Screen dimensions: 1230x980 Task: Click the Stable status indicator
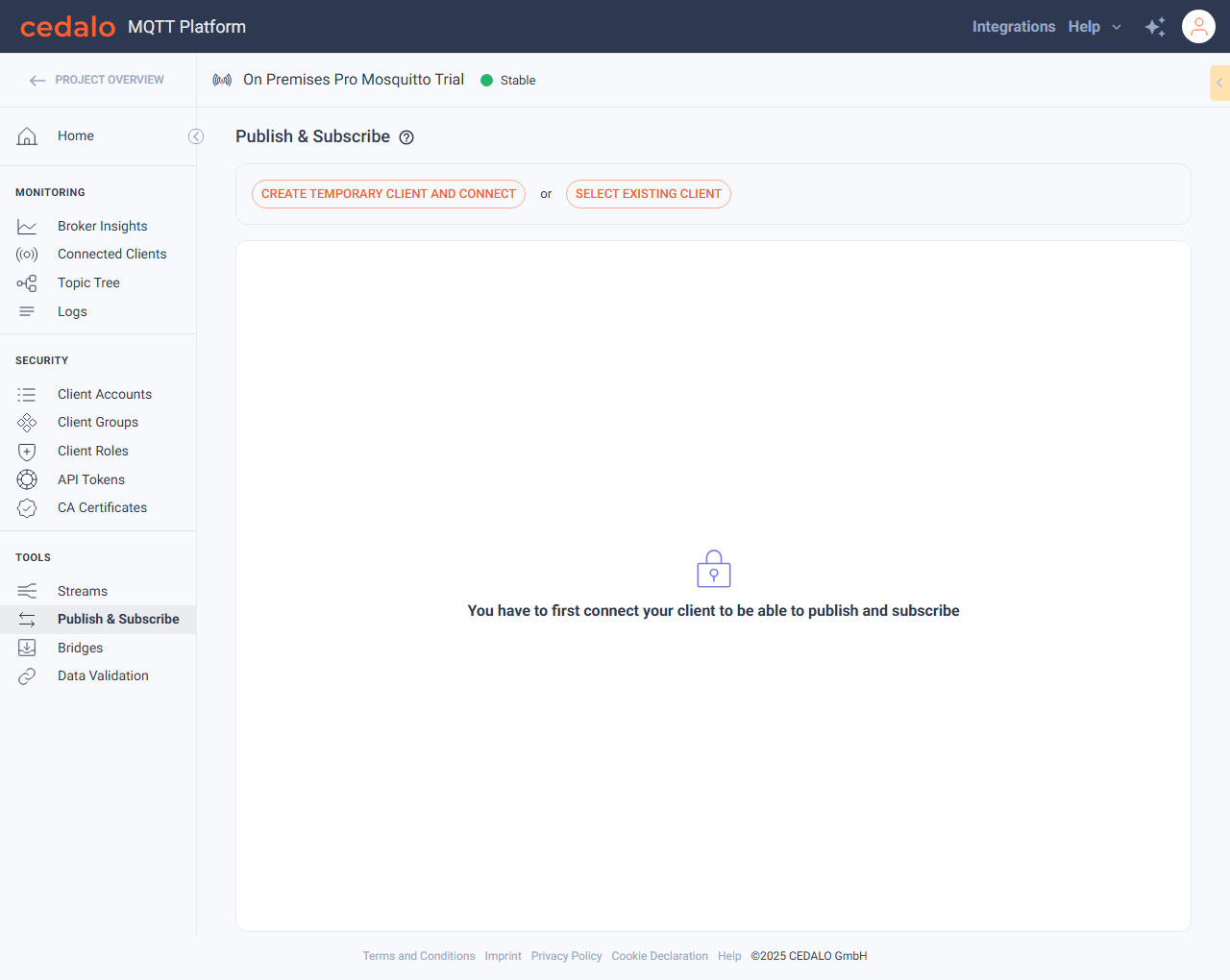tap(508, 81)
